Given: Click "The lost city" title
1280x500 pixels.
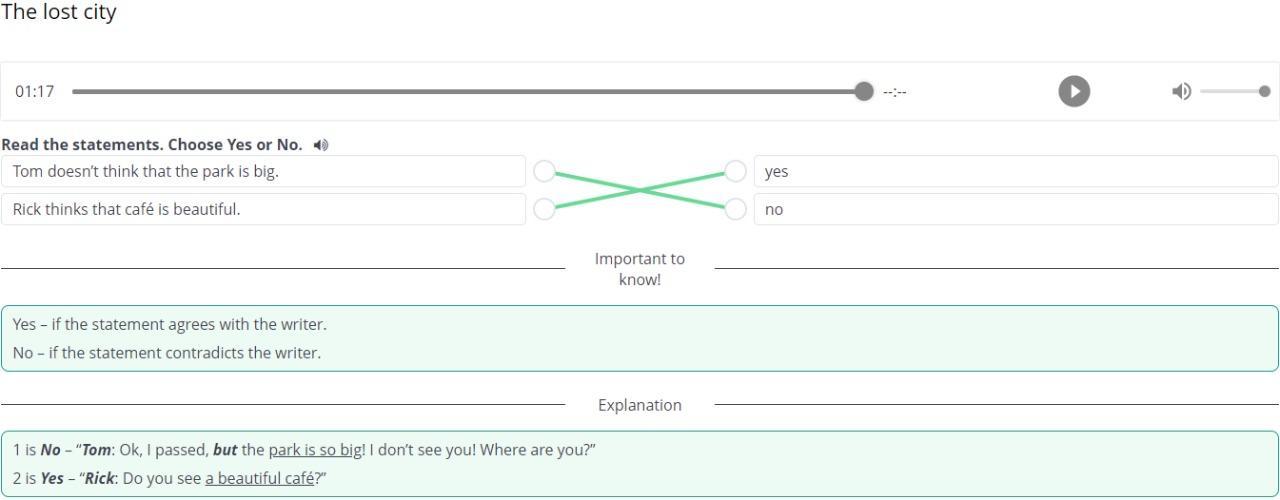Looking at the screenshot, I should coord(59,13).
